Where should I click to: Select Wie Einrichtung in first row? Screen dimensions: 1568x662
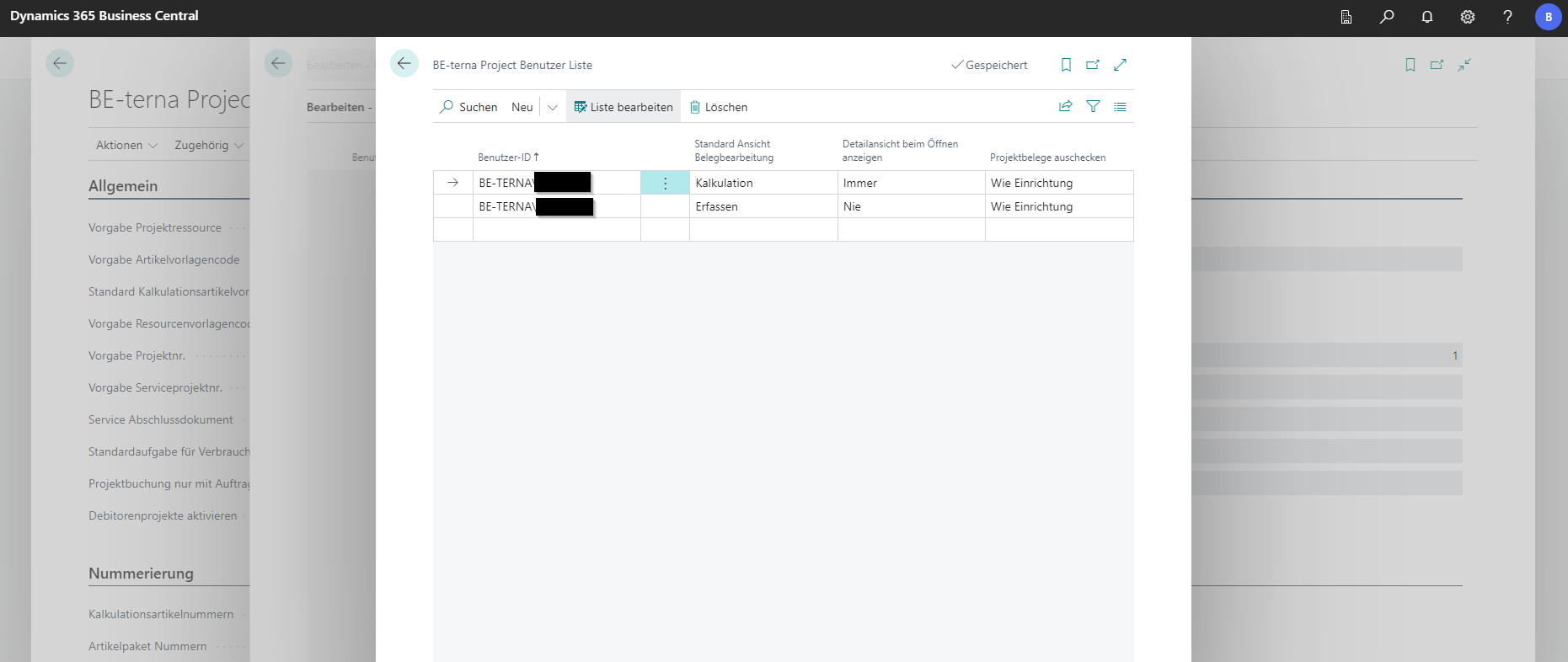pyautogui.click(x=1059, y=183)
